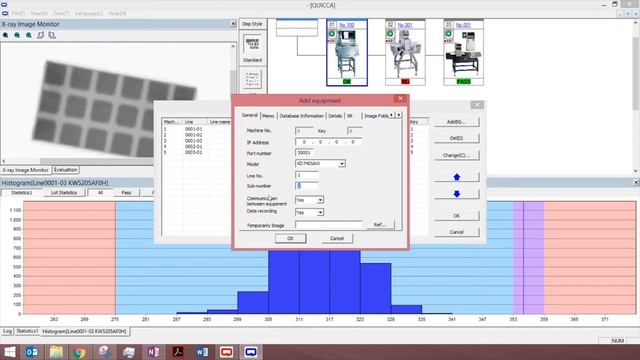Click the Machine No. input field

tap(304, 131)
